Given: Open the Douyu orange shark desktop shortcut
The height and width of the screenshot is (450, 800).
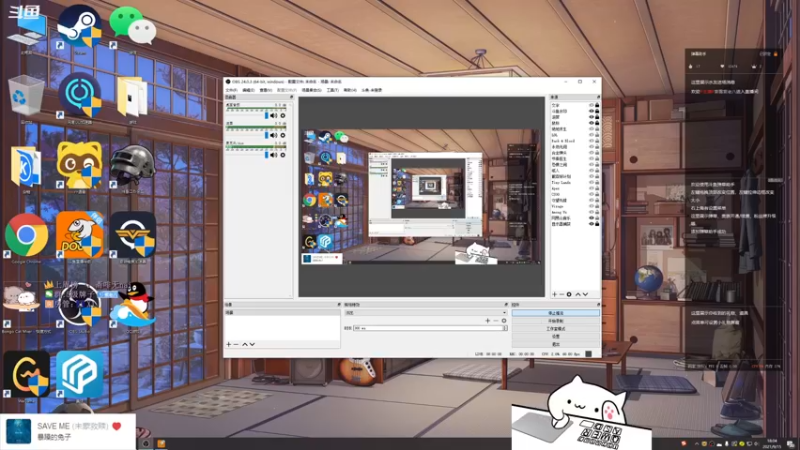Looking at the screenshot, I should (x=80, y=237).
